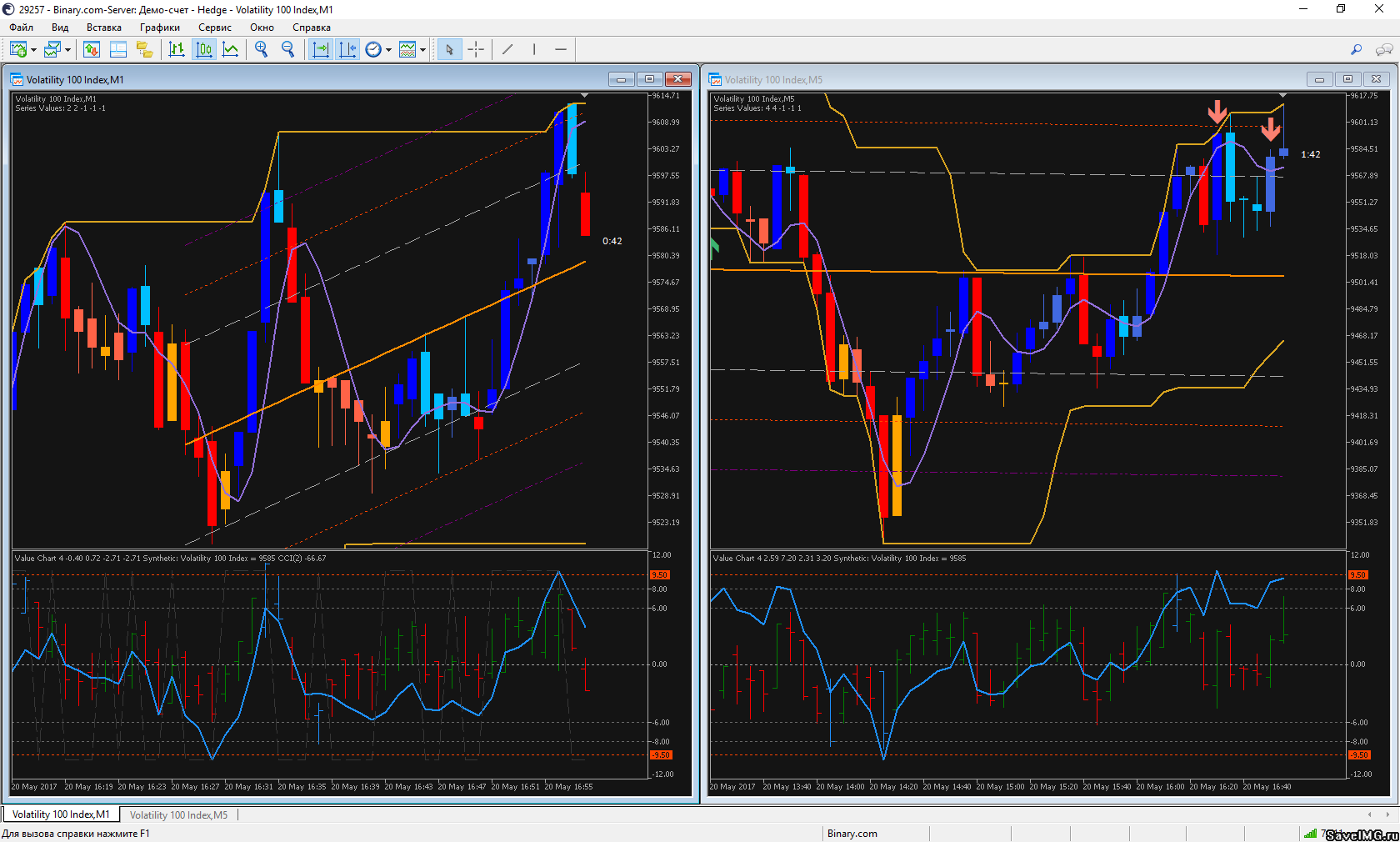Click the 9.50 level label in M1 indicator

pos(659,575)
